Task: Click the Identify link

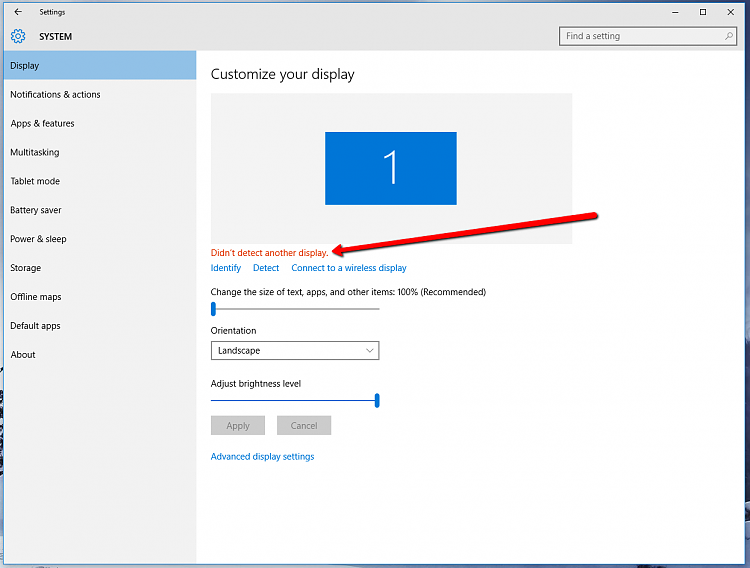Action: 226,268
